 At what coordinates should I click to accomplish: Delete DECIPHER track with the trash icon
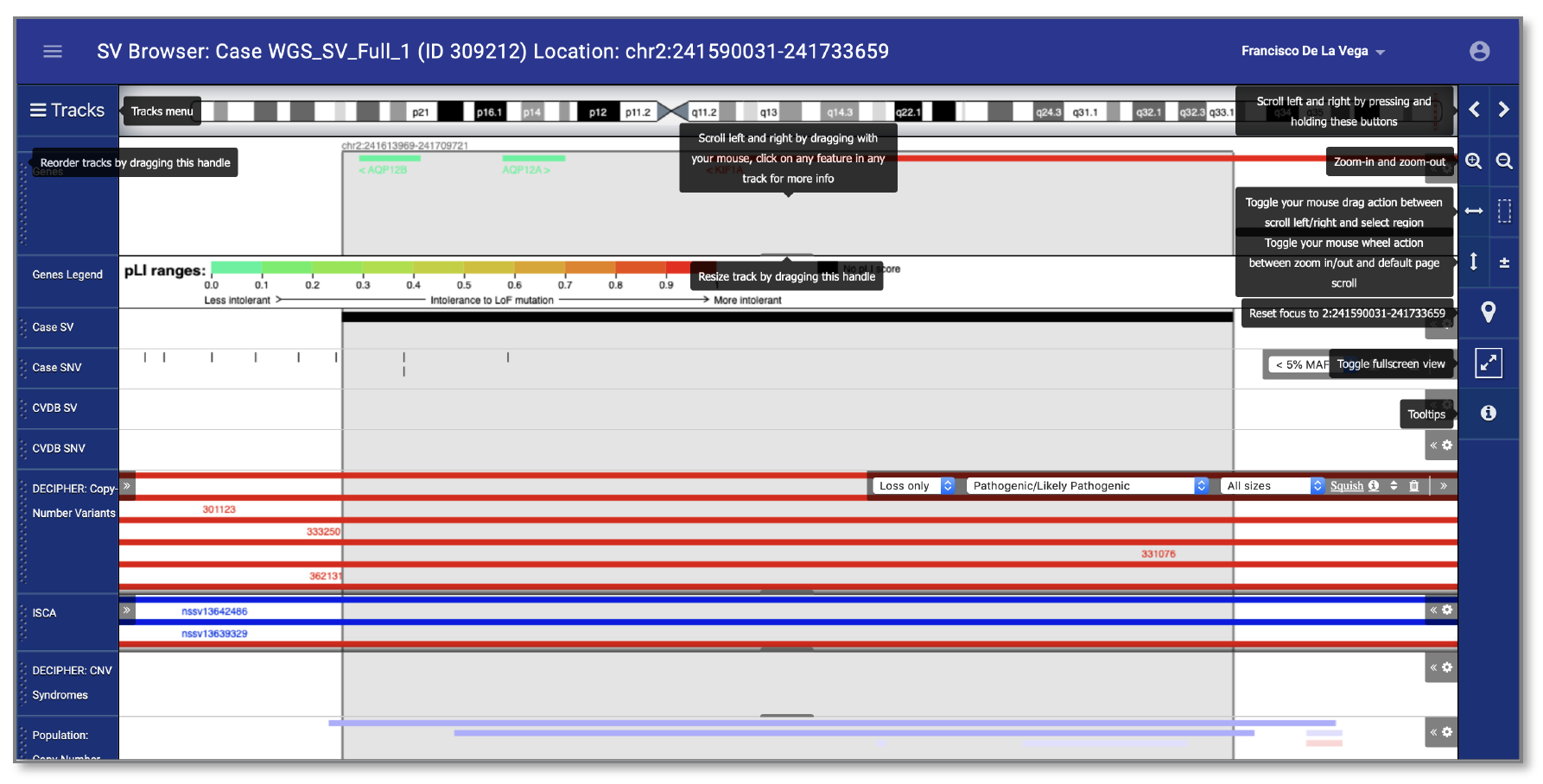pos(1414,486)
